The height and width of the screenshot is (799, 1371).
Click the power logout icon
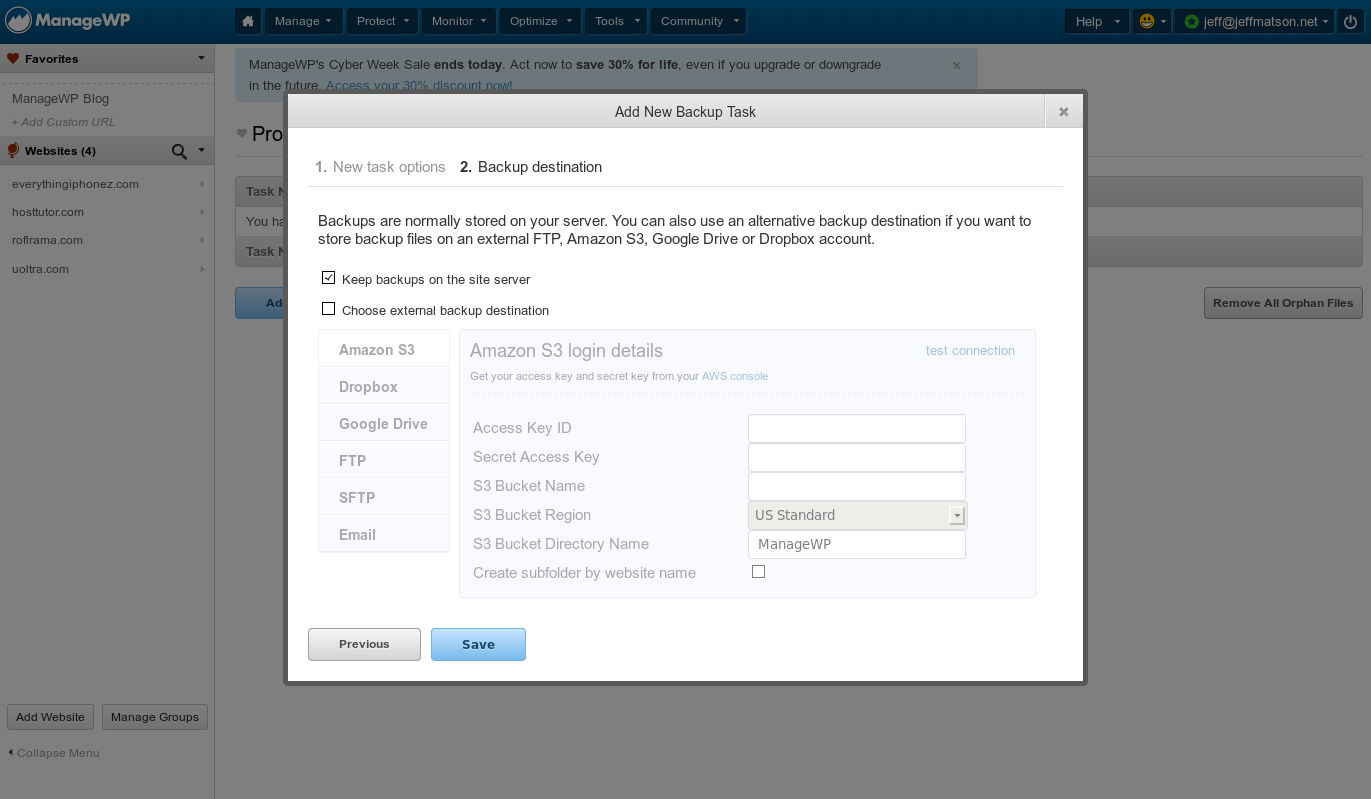coord(1351,21)
